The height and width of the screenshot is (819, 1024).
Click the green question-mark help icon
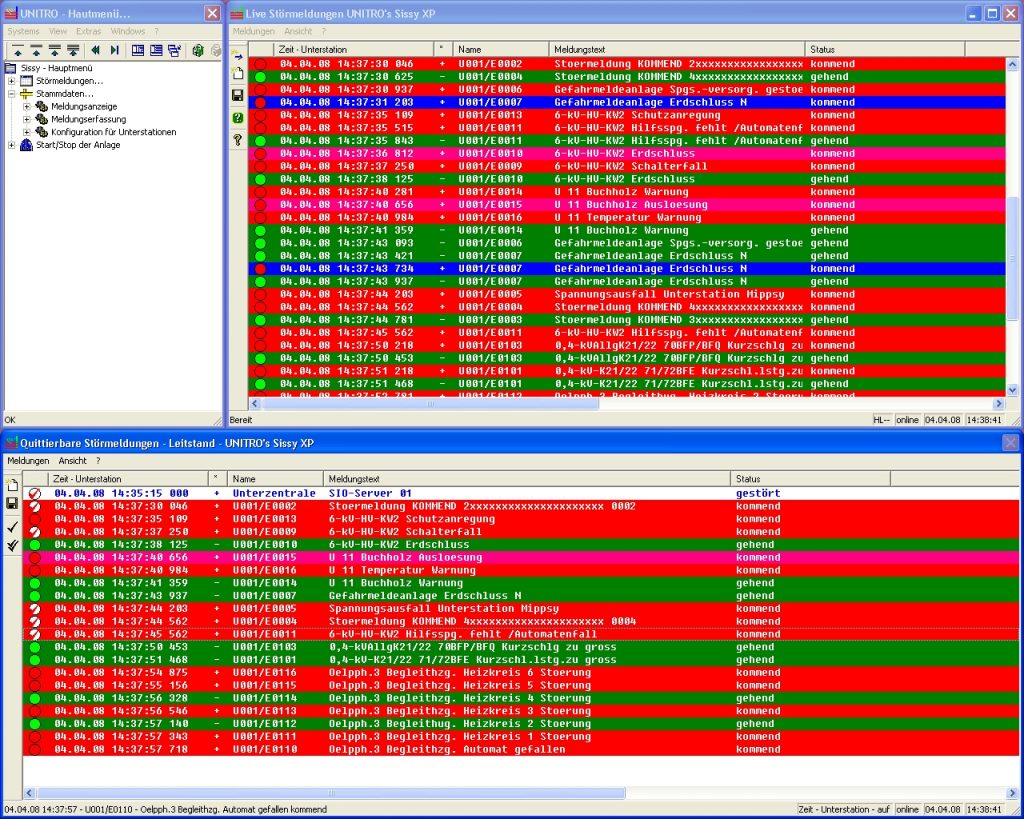(238, 118)
